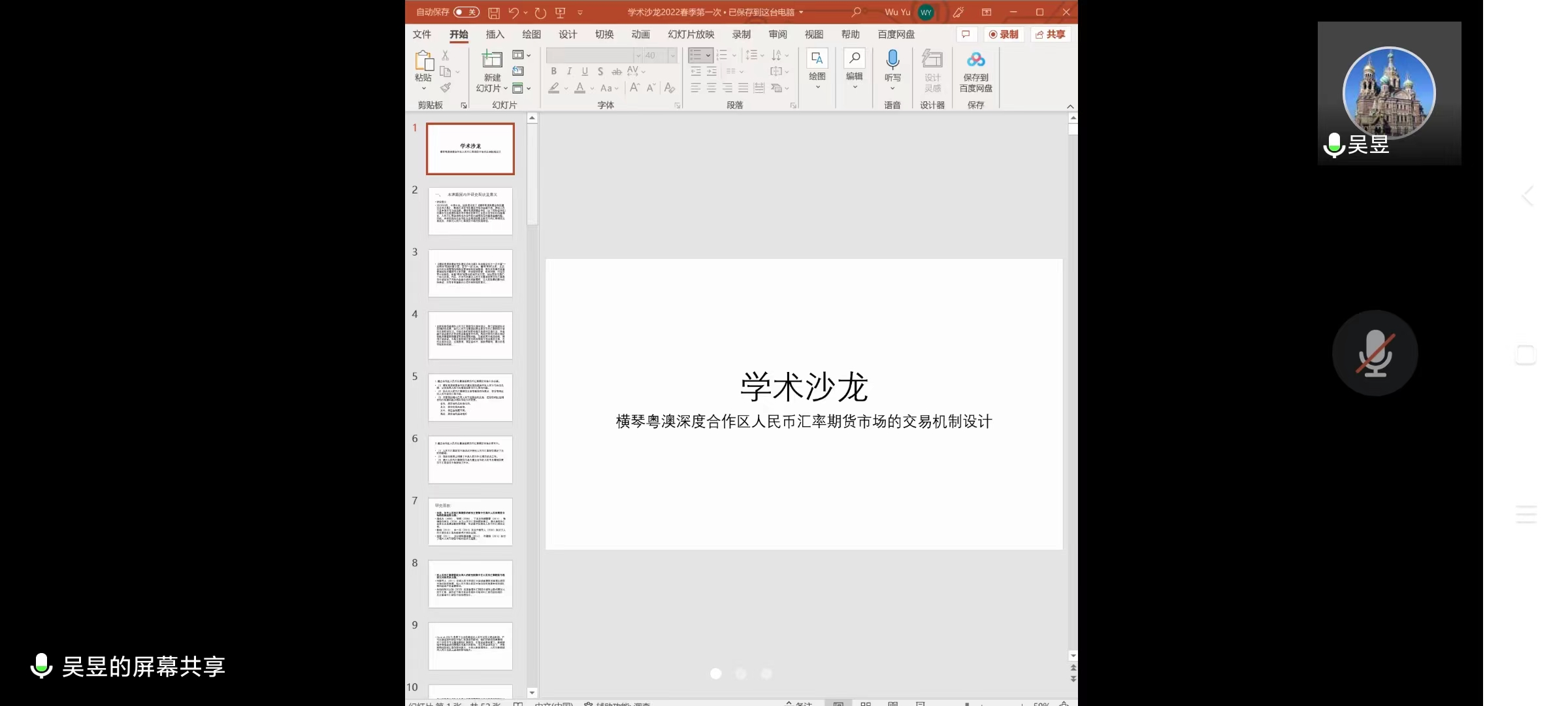
Task: Expand the 新建幻灯片 dropdown arrow
Action: coord(507,87)
